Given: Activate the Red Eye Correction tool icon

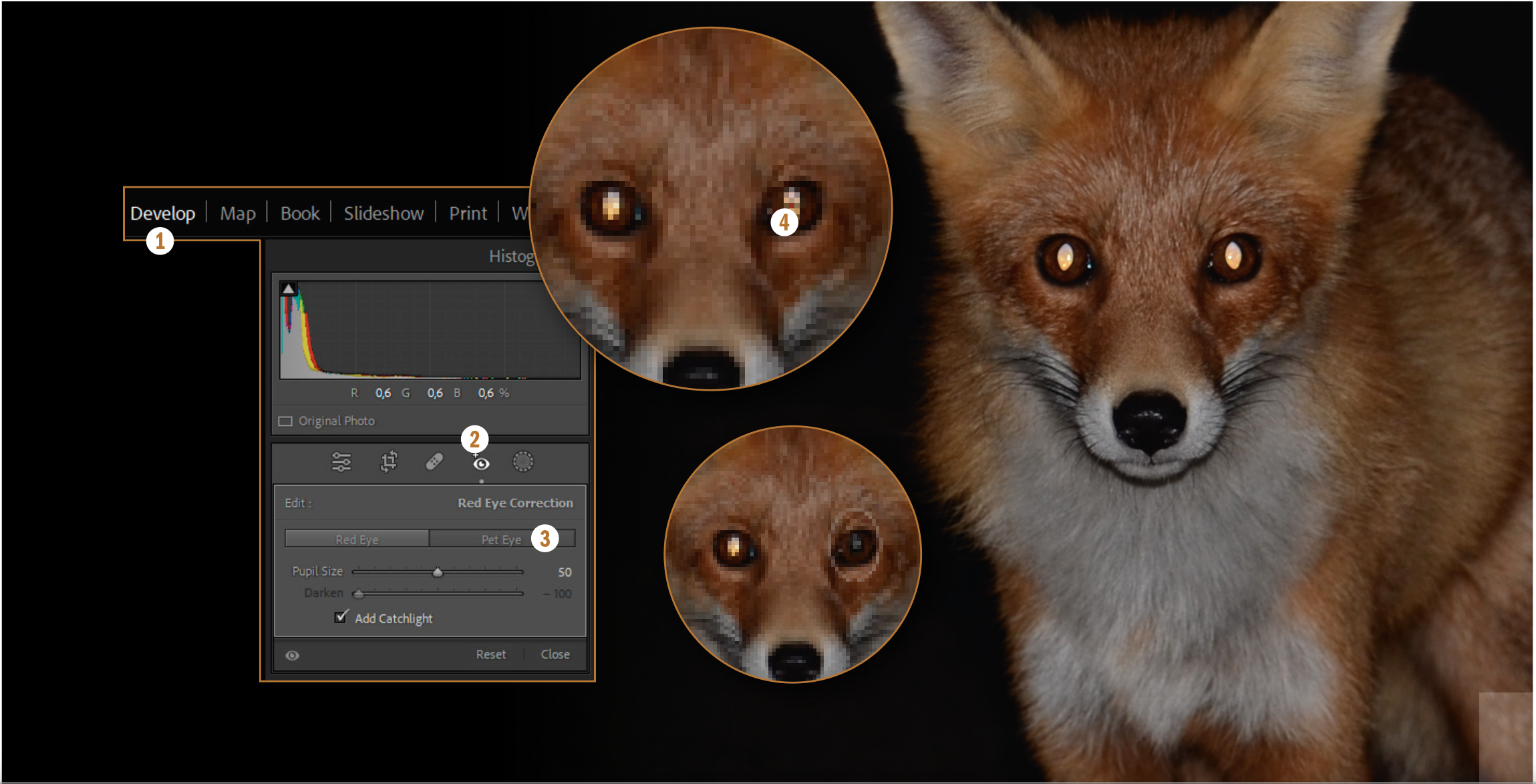Looking at the screenshot, I should (481, 463).
